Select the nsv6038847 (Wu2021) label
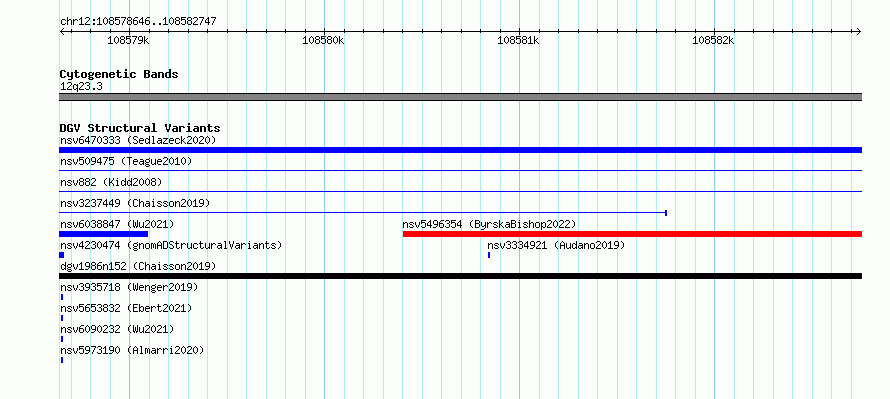This screenshot has width=890, height=399. (117, 224)
